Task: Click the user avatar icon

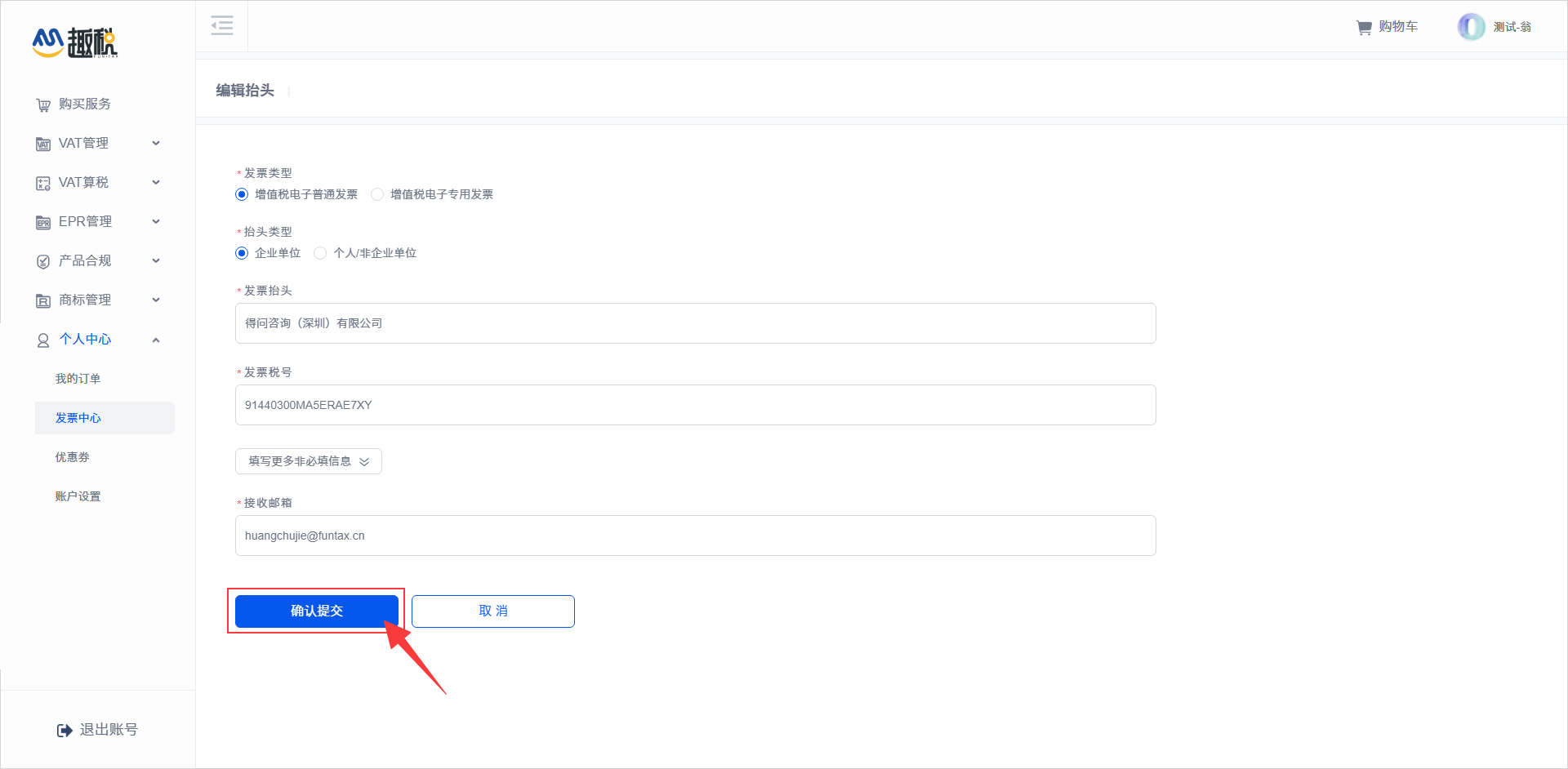Action: click(x=1471, y=27)
